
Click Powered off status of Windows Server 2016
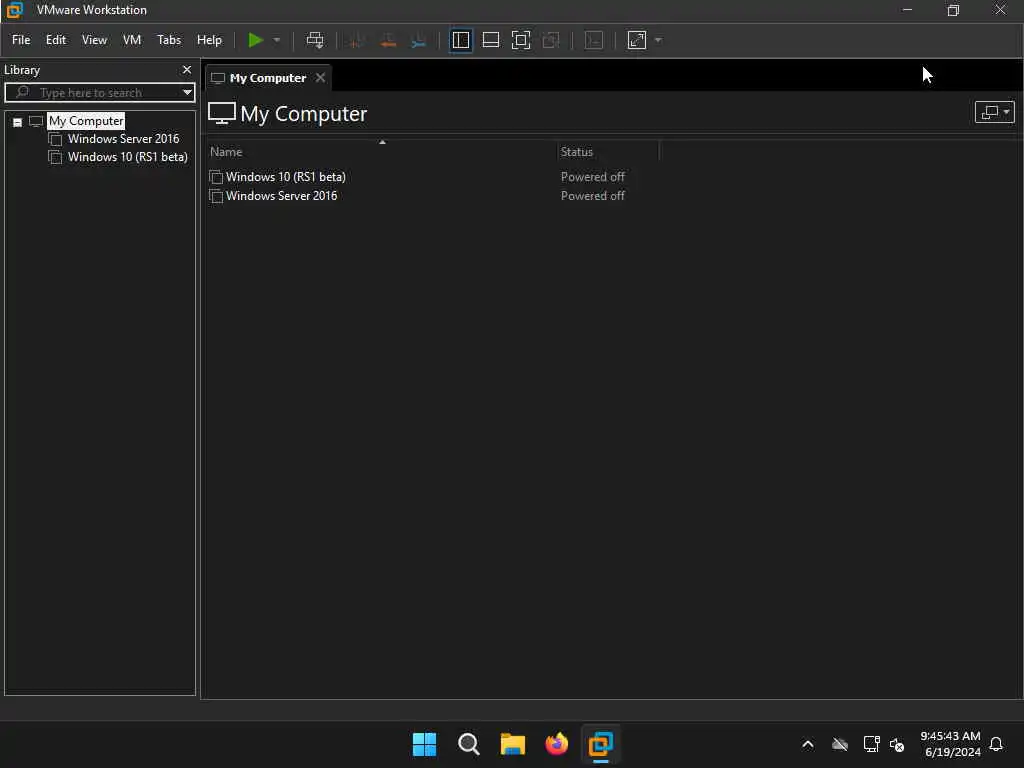click(592, 195)
